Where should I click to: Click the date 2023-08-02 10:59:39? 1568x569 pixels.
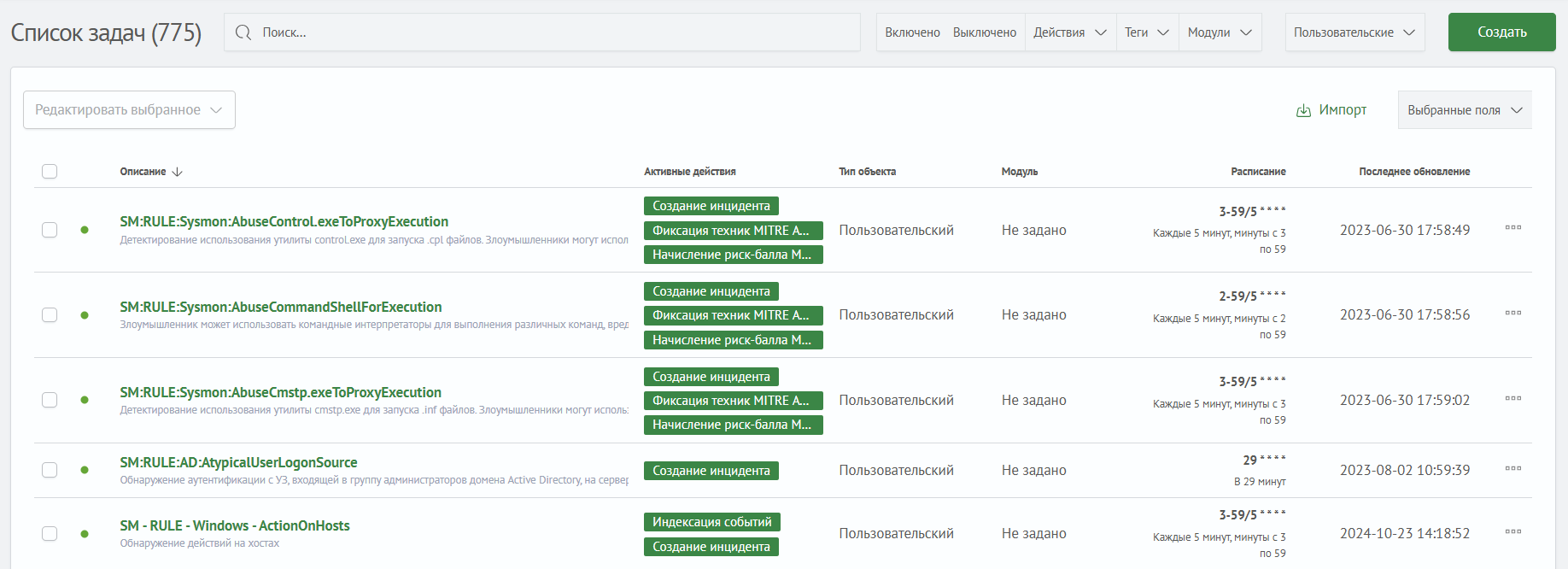click(1405, 470)
